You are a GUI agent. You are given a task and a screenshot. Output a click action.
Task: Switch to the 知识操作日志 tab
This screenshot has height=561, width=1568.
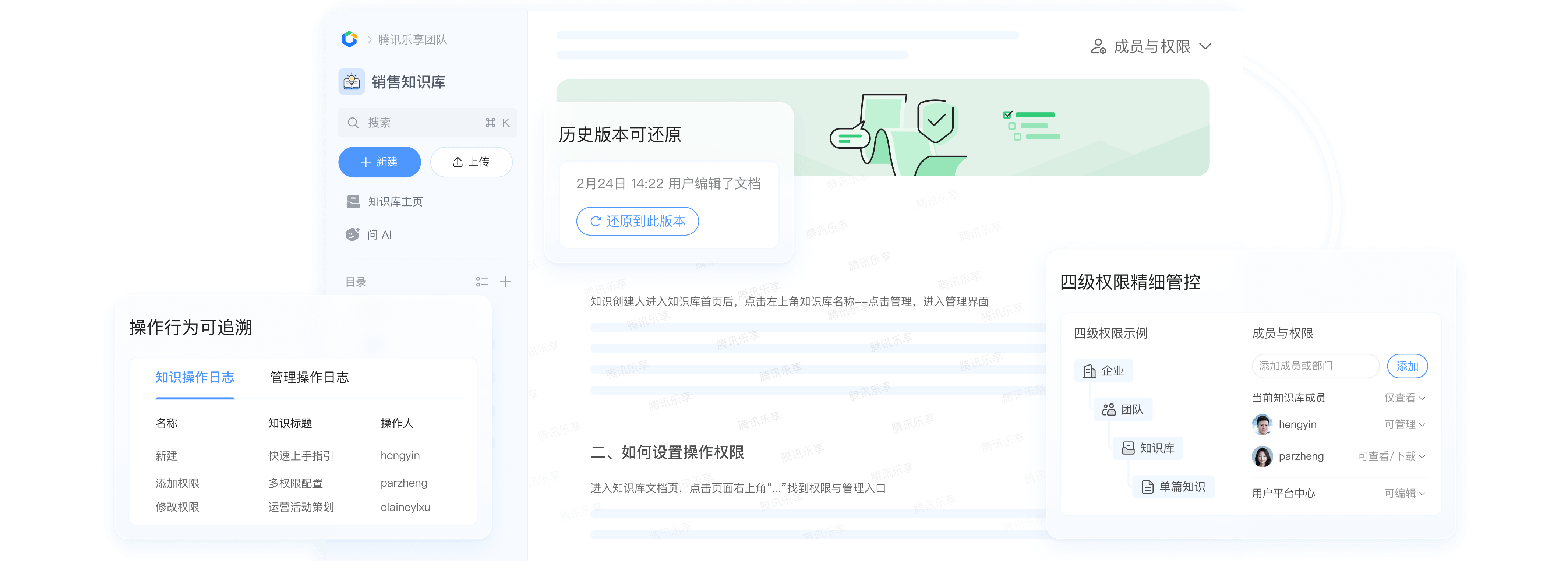pyautogui.click(x=195, y=377)
